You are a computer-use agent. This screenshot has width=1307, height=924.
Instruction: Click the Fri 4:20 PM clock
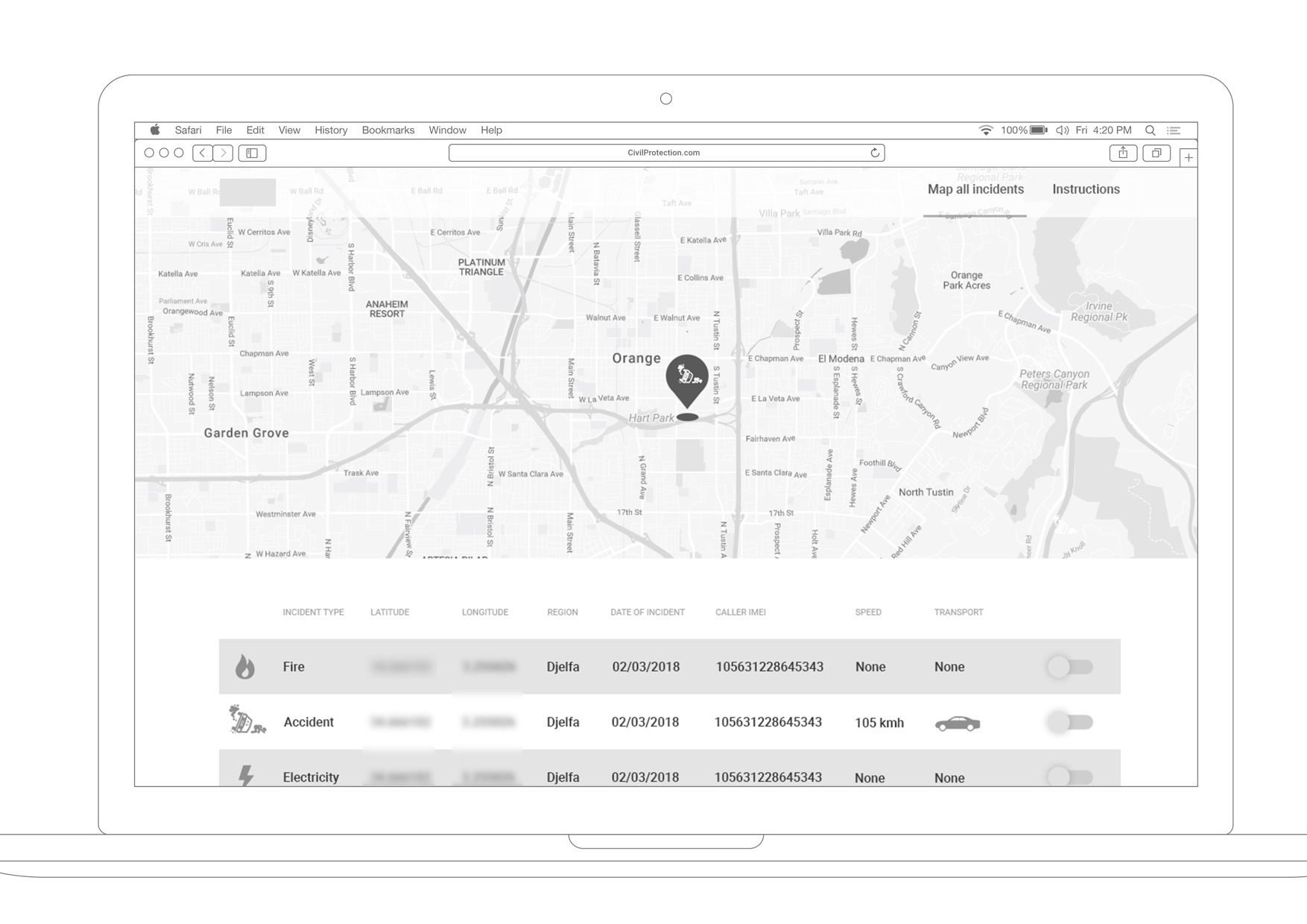point(1104,130)
